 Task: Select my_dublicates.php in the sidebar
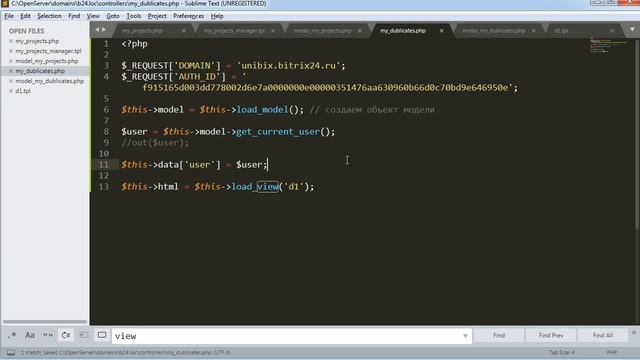pyautogui.click(x=40, y=71)
